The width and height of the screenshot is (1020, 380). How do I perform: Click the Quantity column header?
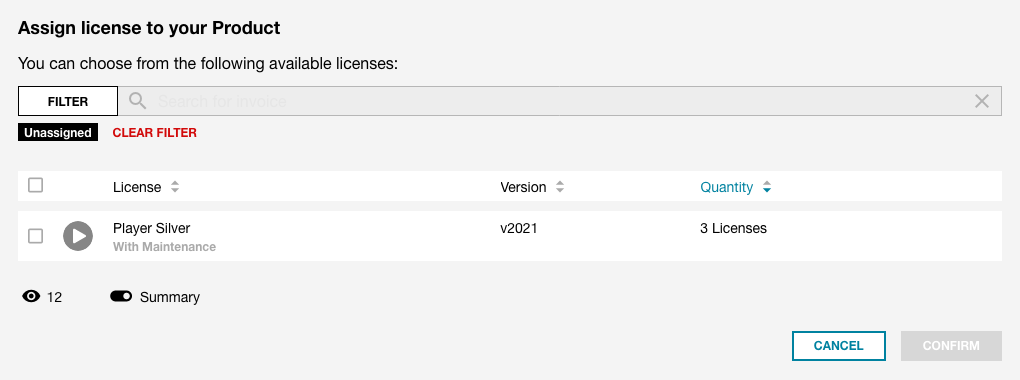click(x=727, y=187)
